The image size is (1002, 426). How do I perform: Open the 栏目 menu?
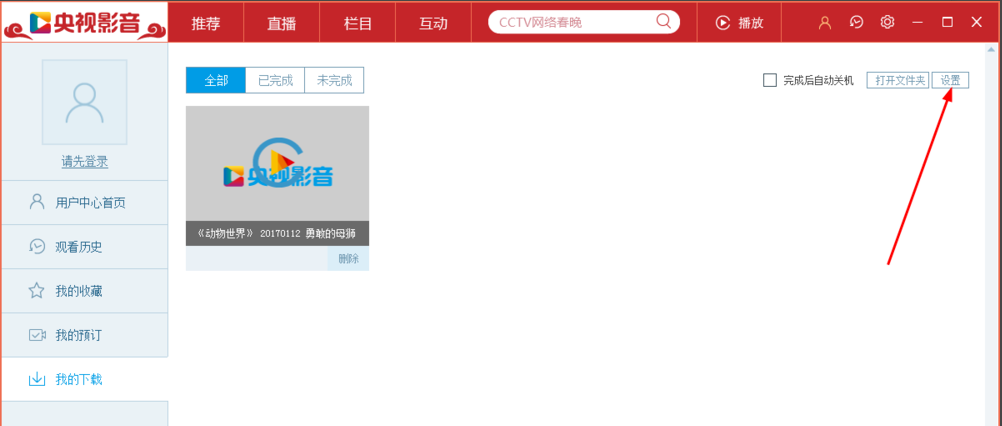(358, 23)
